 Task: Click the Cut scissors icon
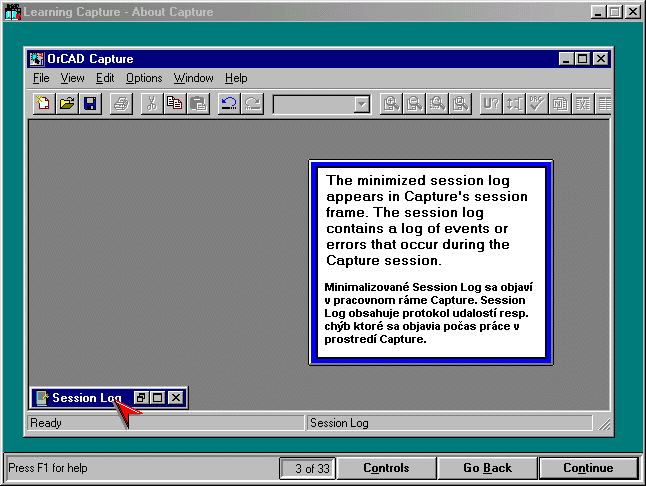click(151, 103)
